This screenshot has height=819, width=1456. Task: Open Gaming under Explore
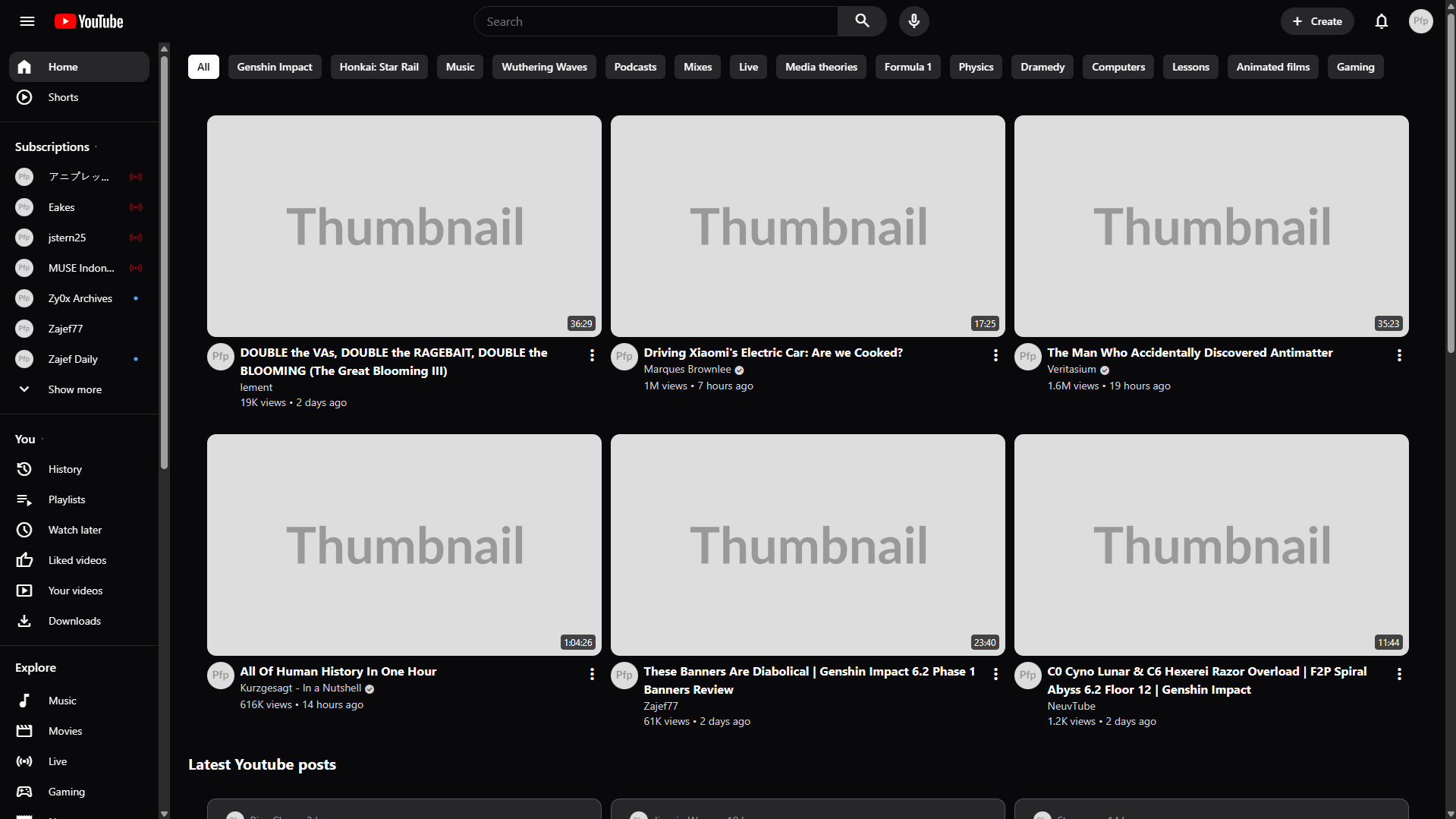[x=79, y=792]
